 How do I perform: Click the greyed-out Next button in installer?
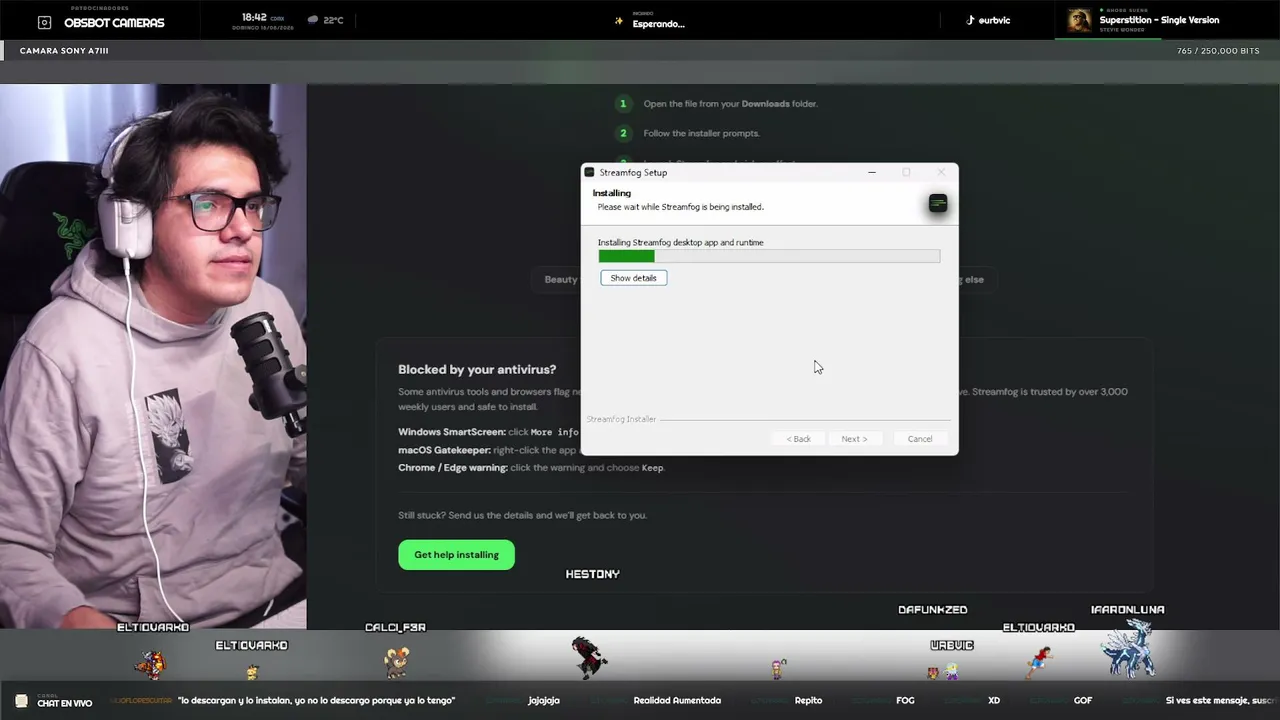854,439
